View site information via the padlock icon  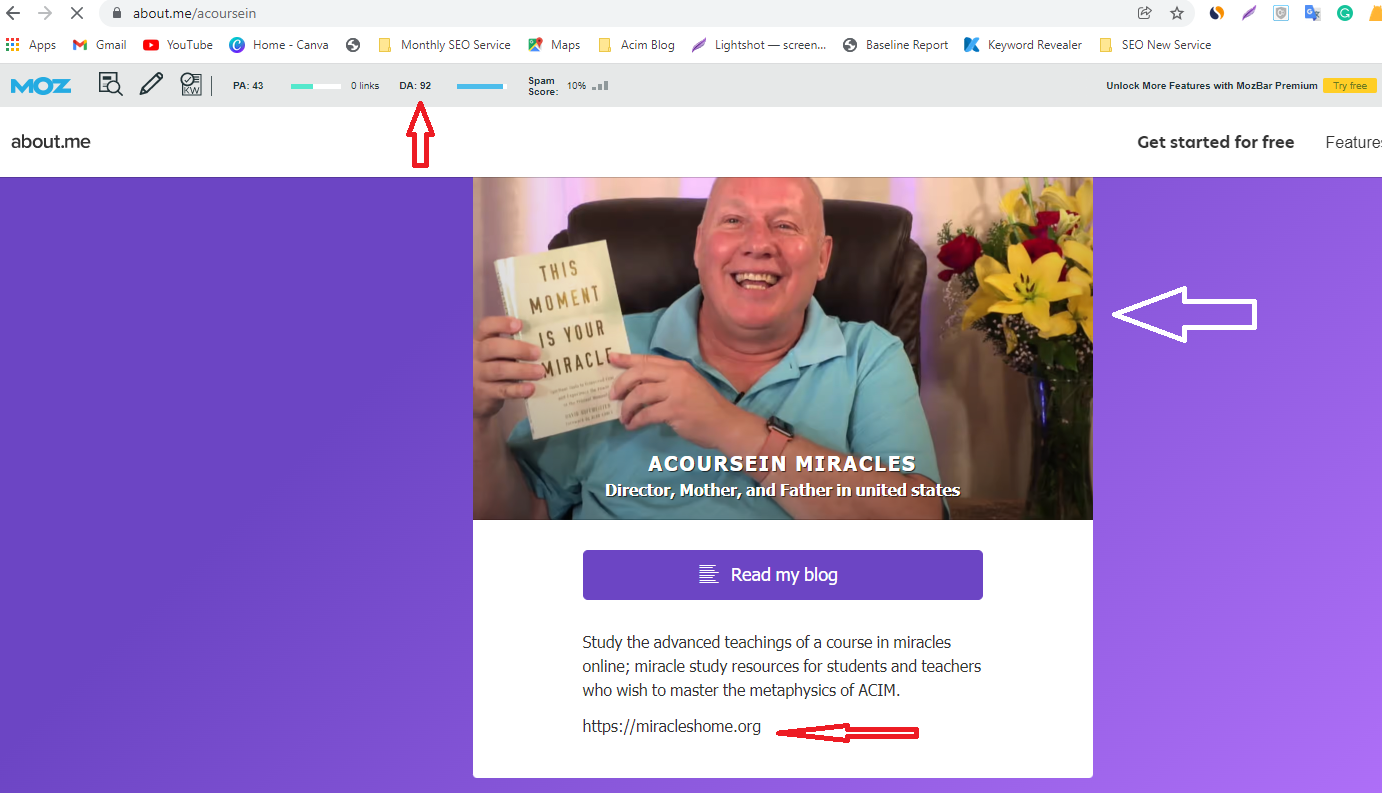pos(116,14)
